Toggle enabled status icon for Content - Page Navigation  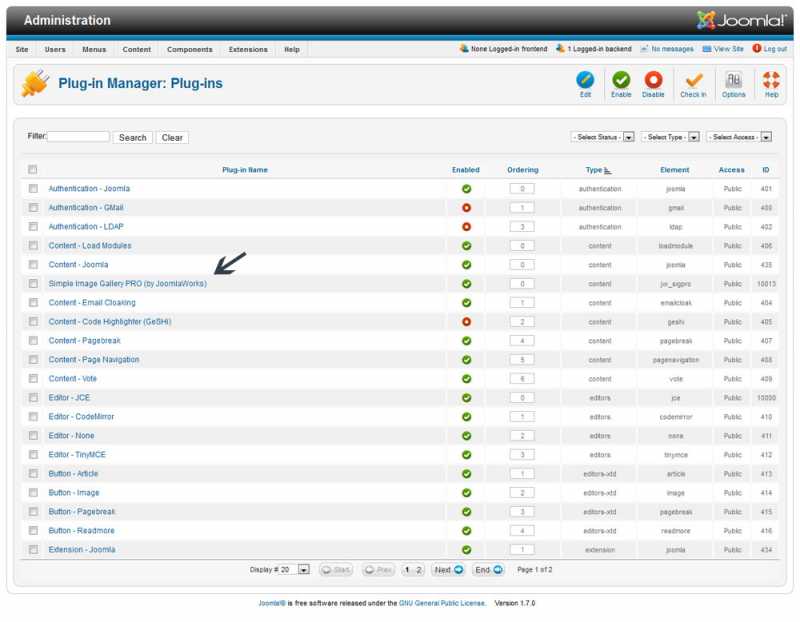click(466, 360)
